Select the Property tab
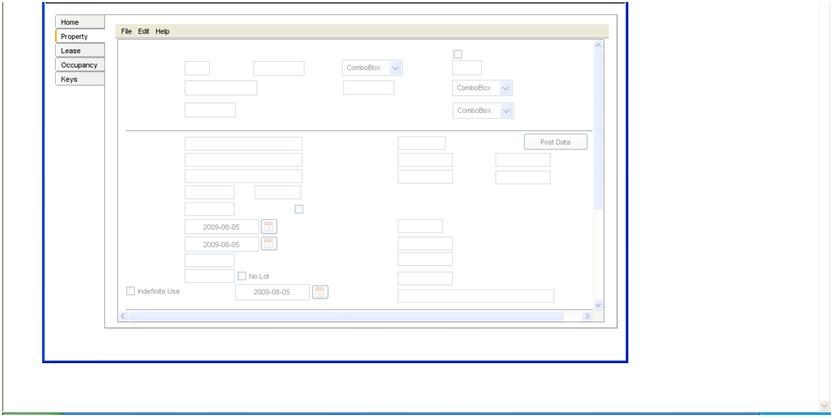This screenshot has width=833, height=417. click(x=80, y=37)
